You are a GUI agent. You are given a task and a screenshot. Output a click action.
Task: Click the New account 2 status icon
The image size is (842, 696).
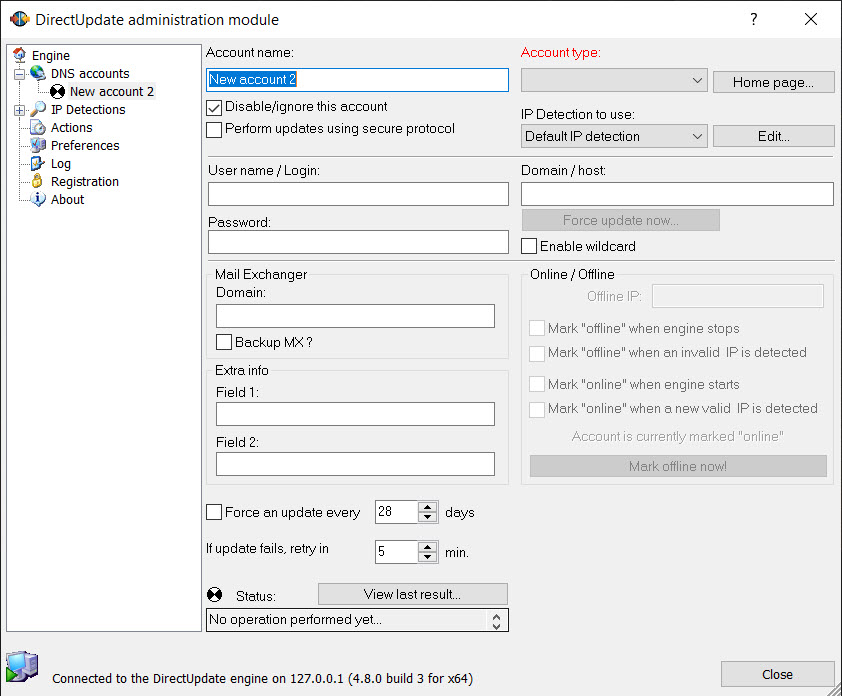point(57,91)
